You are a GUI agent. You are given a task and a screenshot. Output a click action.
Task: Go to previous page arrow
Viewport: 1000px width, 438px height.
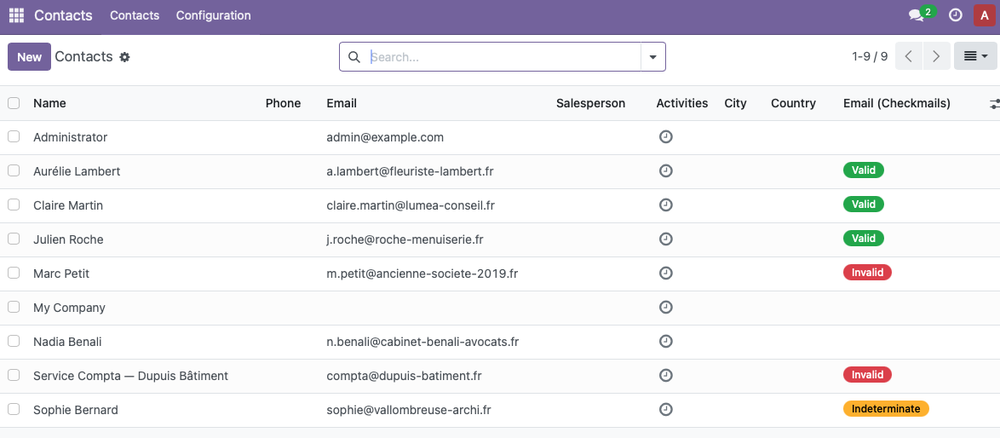pyautogui.click(x=909, y=56)
